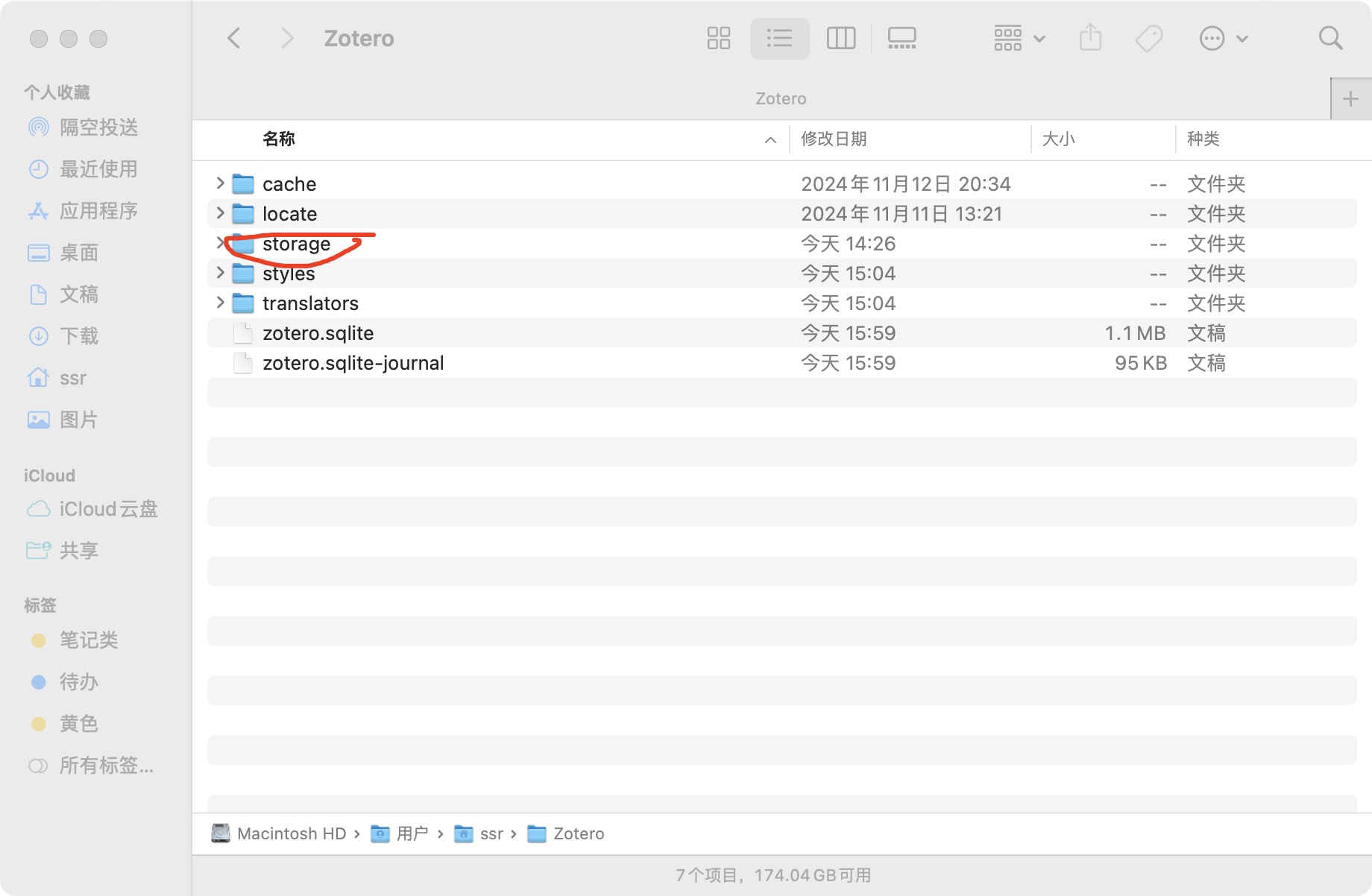Screen dimensions: 1372x896
Task: Click the tag toolbar icon
Action: pyautogui.click(x=1149, y=38)
